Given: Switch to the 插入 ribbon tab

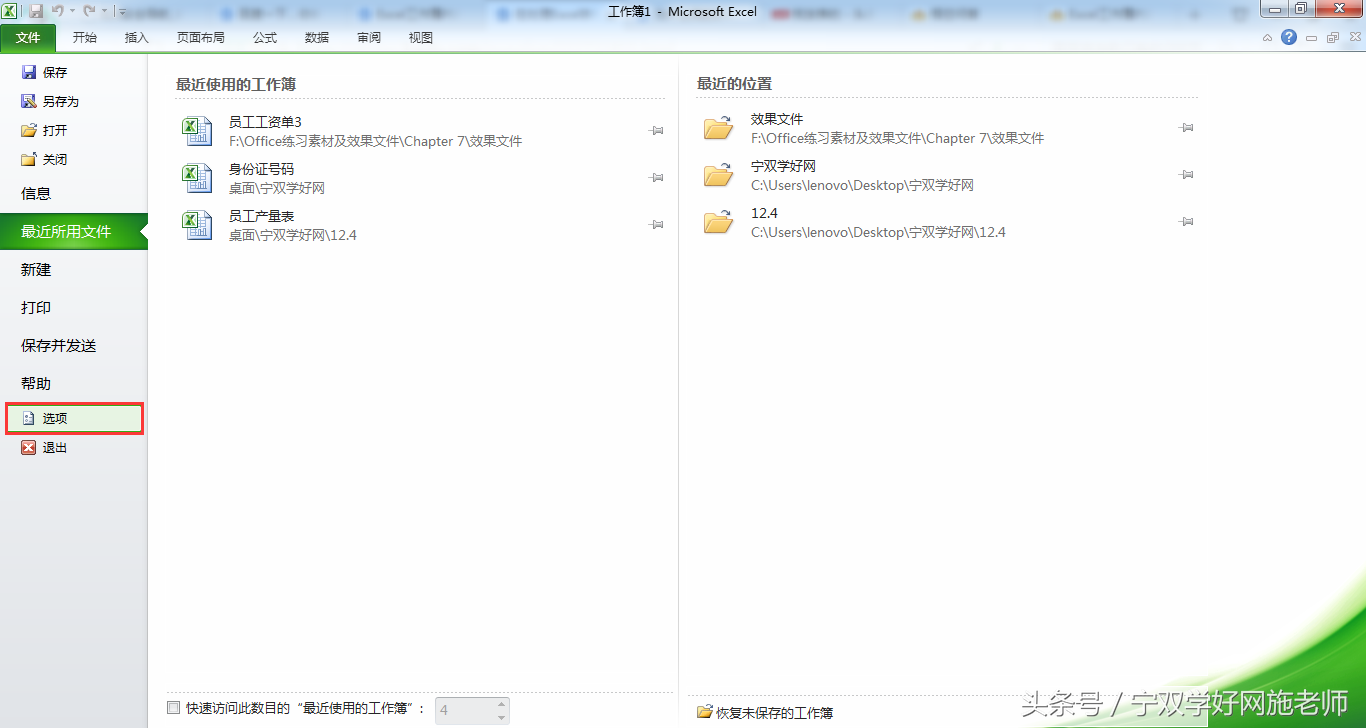Looking at the screenshot, I should pyautogui.click(x=137, y=38).
